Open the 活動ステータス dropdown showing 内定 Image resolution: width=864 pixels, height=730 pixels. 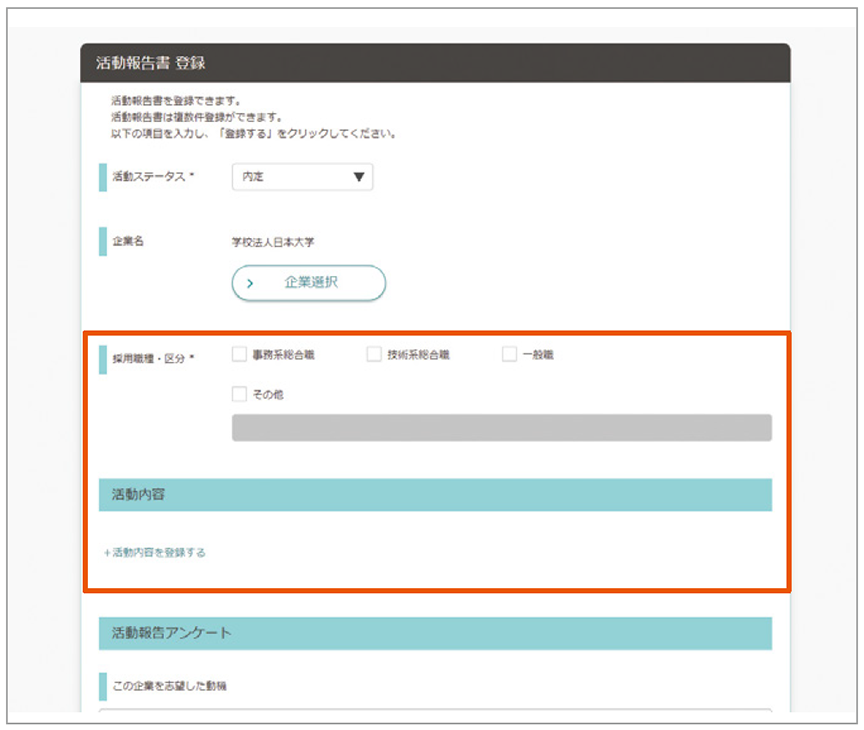(303, 177)
